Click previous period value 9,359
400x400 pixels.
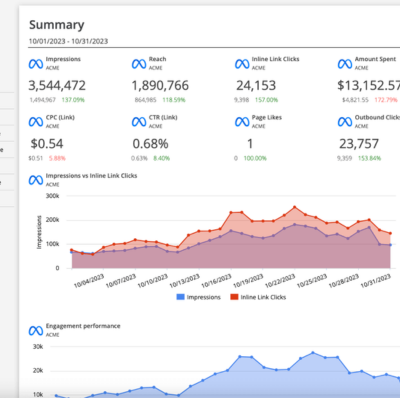(x=344, y=158)
